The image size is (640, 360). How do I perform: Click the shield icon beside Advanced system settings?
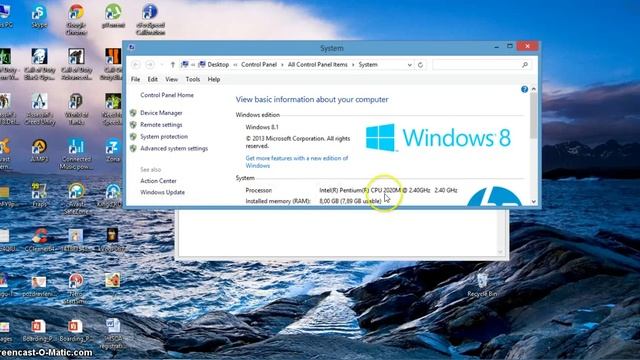133,148
